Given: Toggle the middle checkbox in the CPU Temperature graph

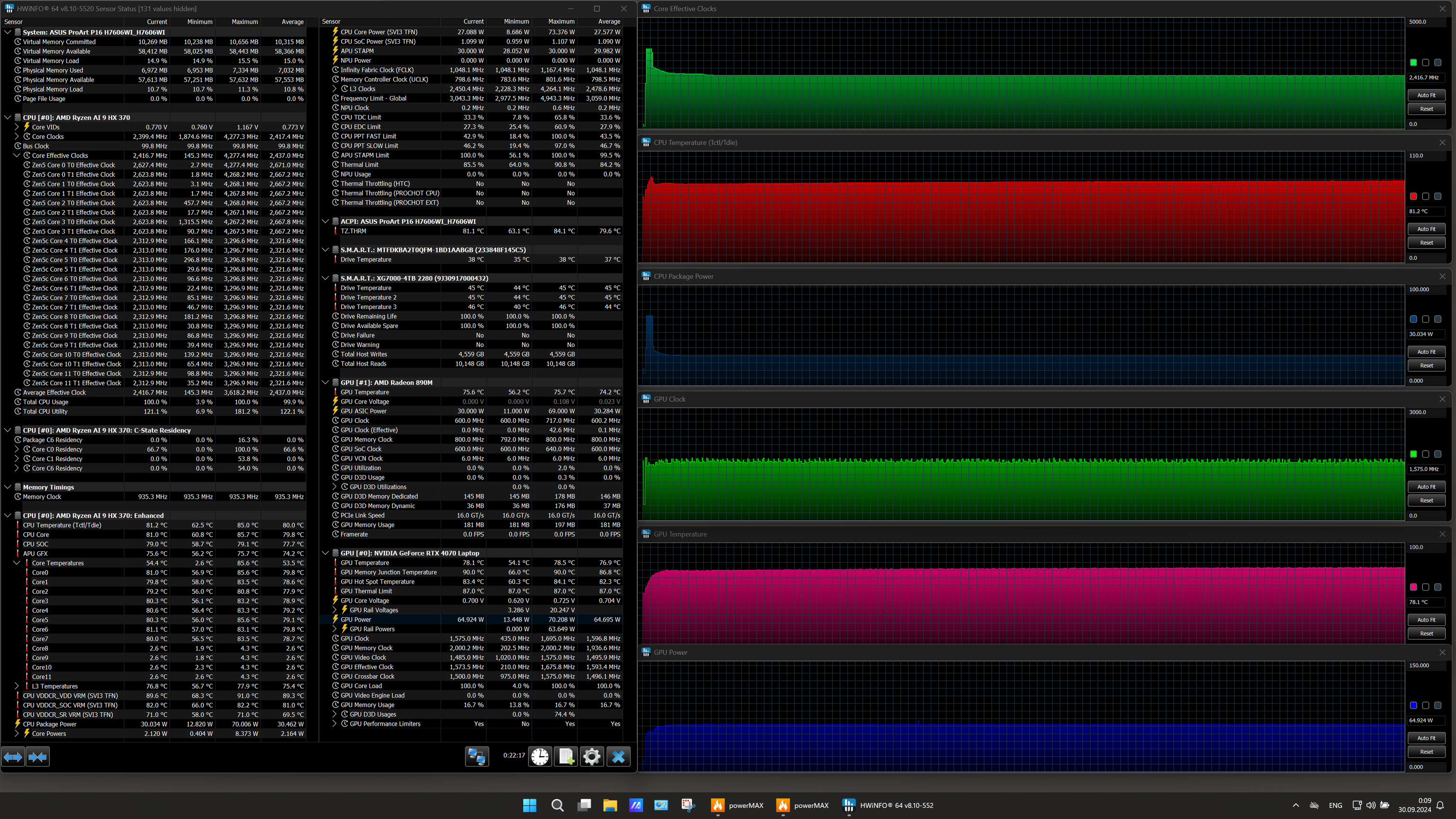Looking at the screenshot, I should [x=1425, y=197].
